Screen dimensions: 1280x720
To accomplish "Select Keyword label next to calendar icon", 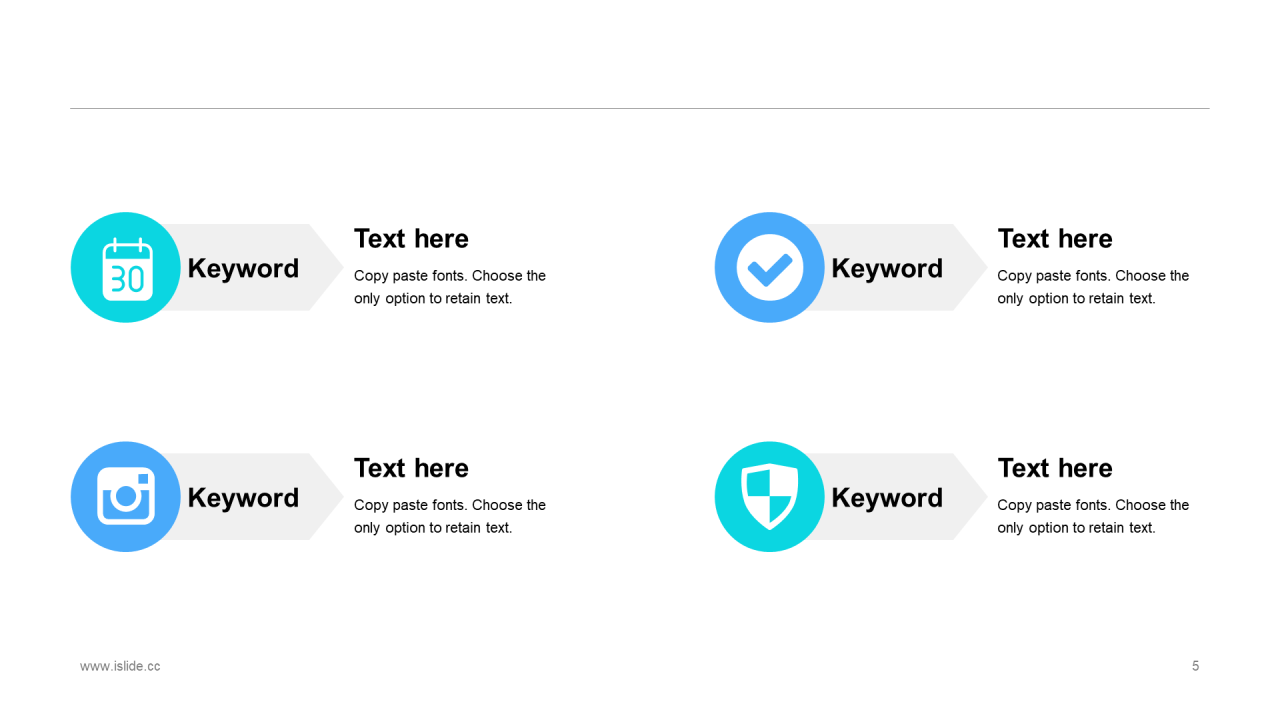I will coord(243,269).
